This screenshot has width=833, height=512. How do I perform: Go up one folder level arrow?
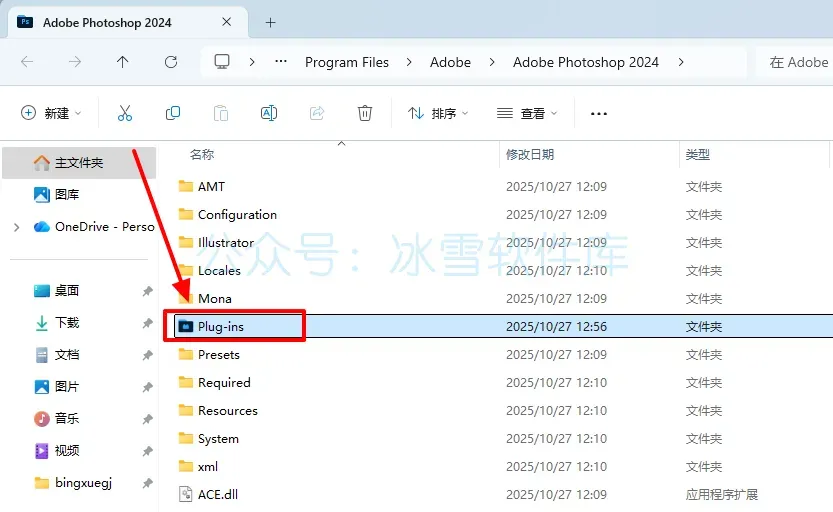tap(123, 62)
